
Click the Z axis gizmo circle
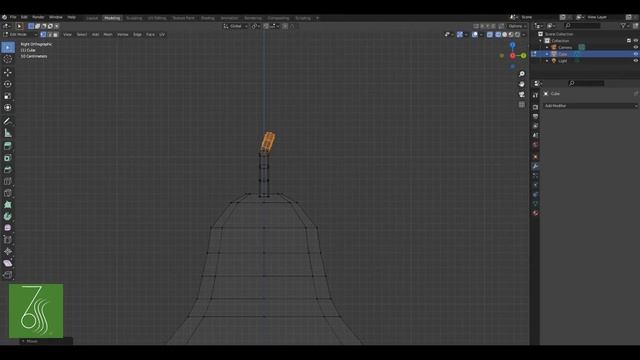[512, 45]
